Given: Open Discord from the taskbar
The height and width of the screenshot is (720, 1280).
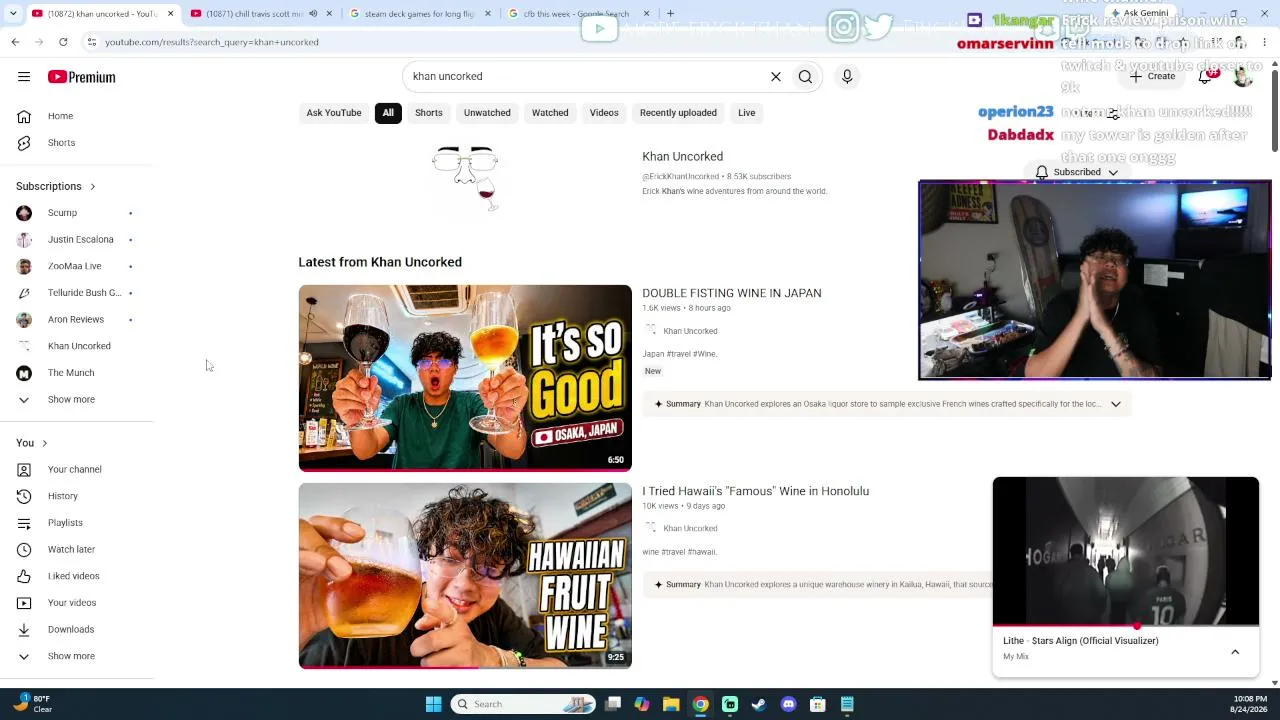Looking at the screenshot, I should click(788, 704).
